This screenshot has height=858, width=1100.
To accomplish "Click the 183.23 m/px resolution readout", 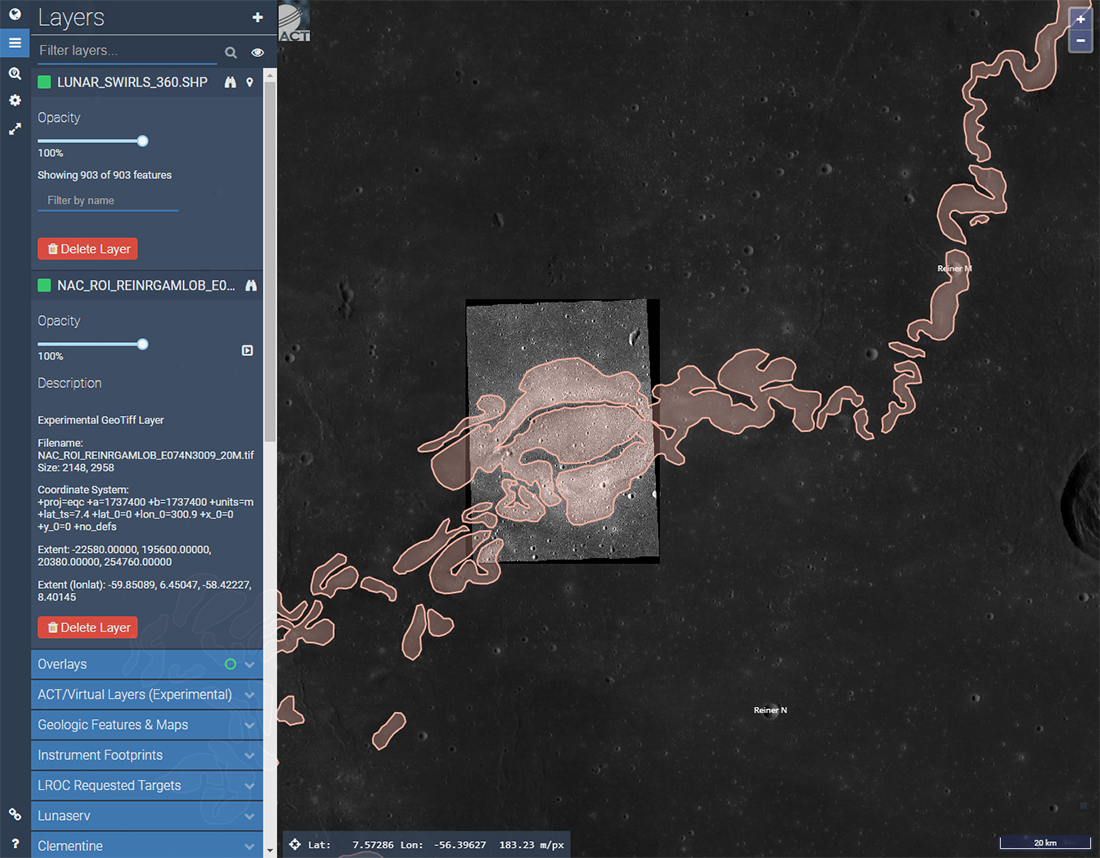I will click(x=531, y=845).
